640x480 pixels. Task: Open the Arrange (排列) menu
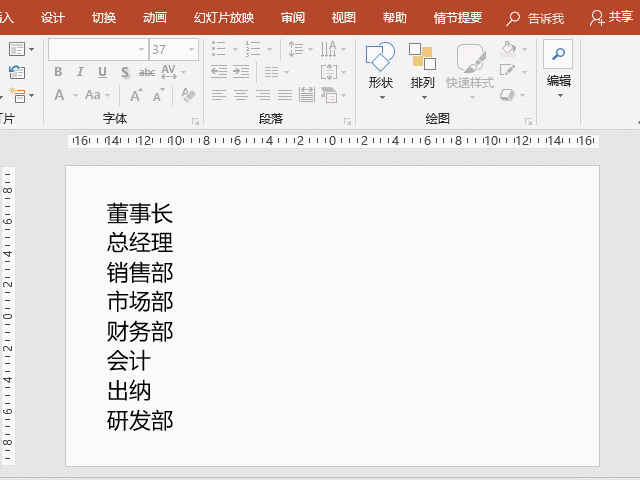click(422, 70)
